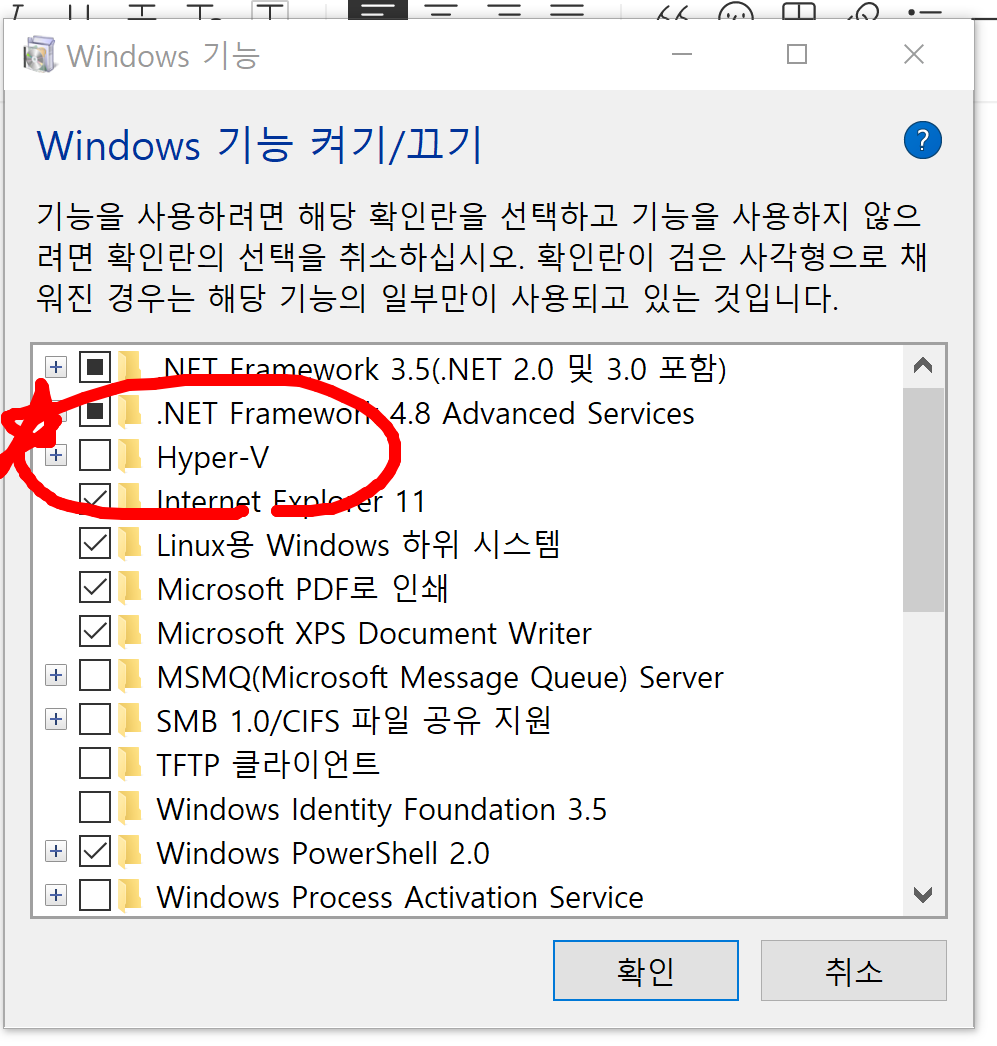This screenshot has height=1046, width=997.
Task: Select the "Microsoft PDF로 인쇄" label
Action: coord(302,589)
